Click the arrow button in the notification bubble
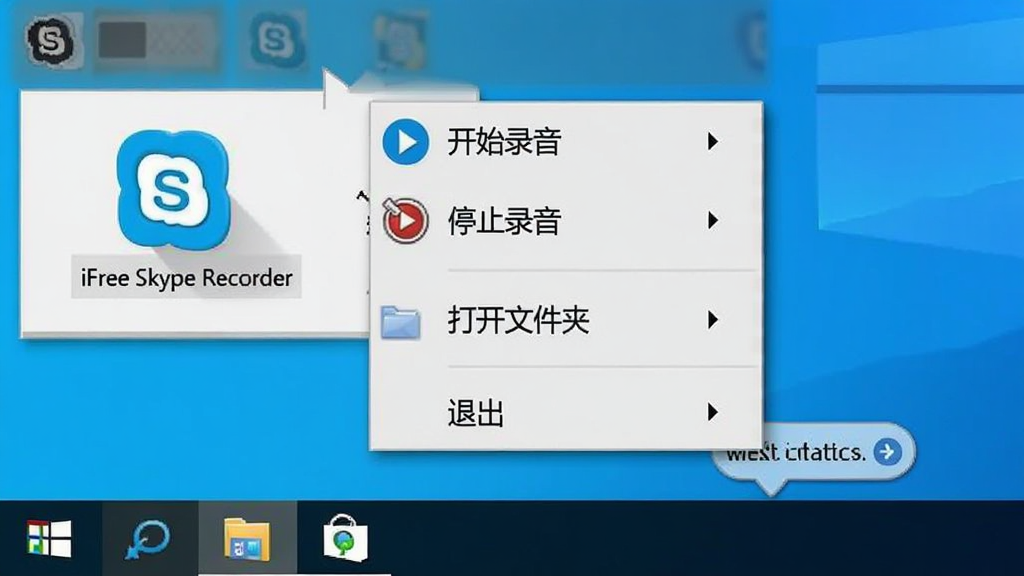This screenshot has width=1024, height=576. [x=887, y=451]
